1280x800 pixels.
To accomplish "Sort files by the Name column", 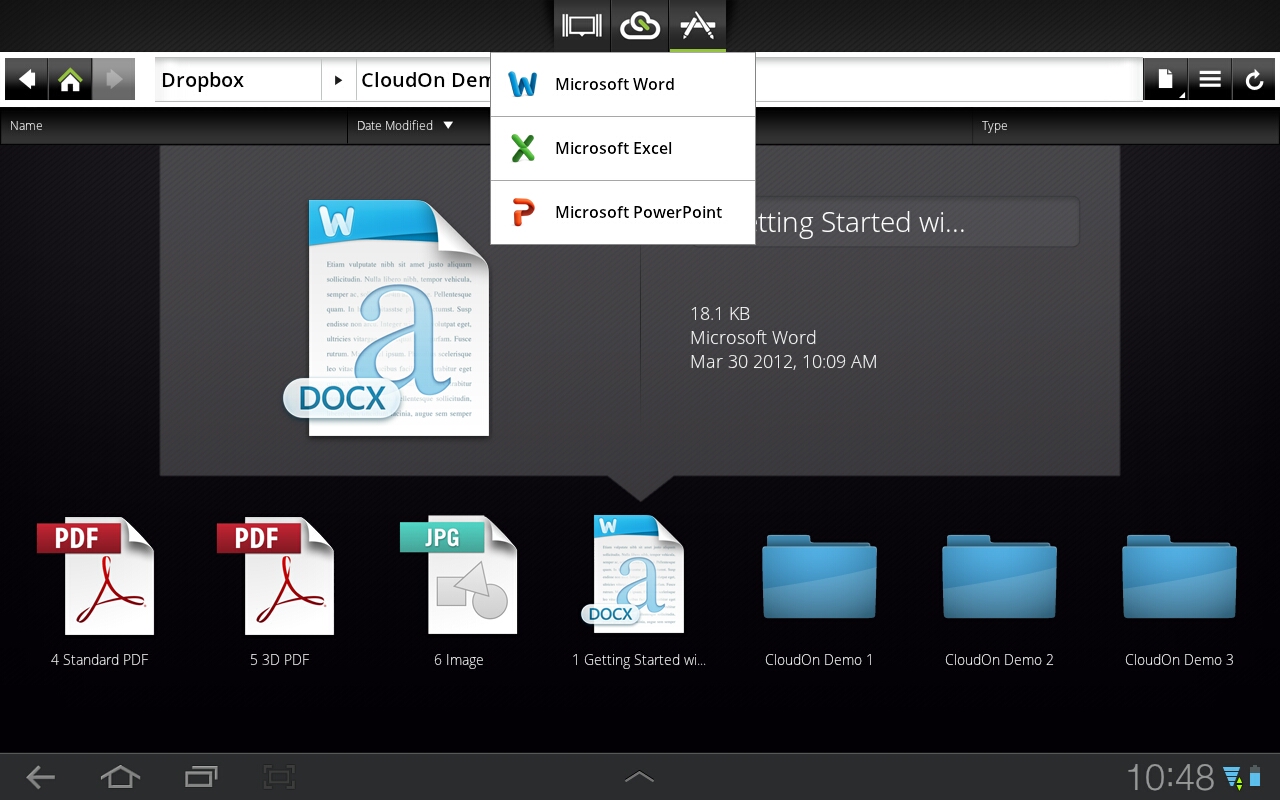I will [x=174, y=126].
